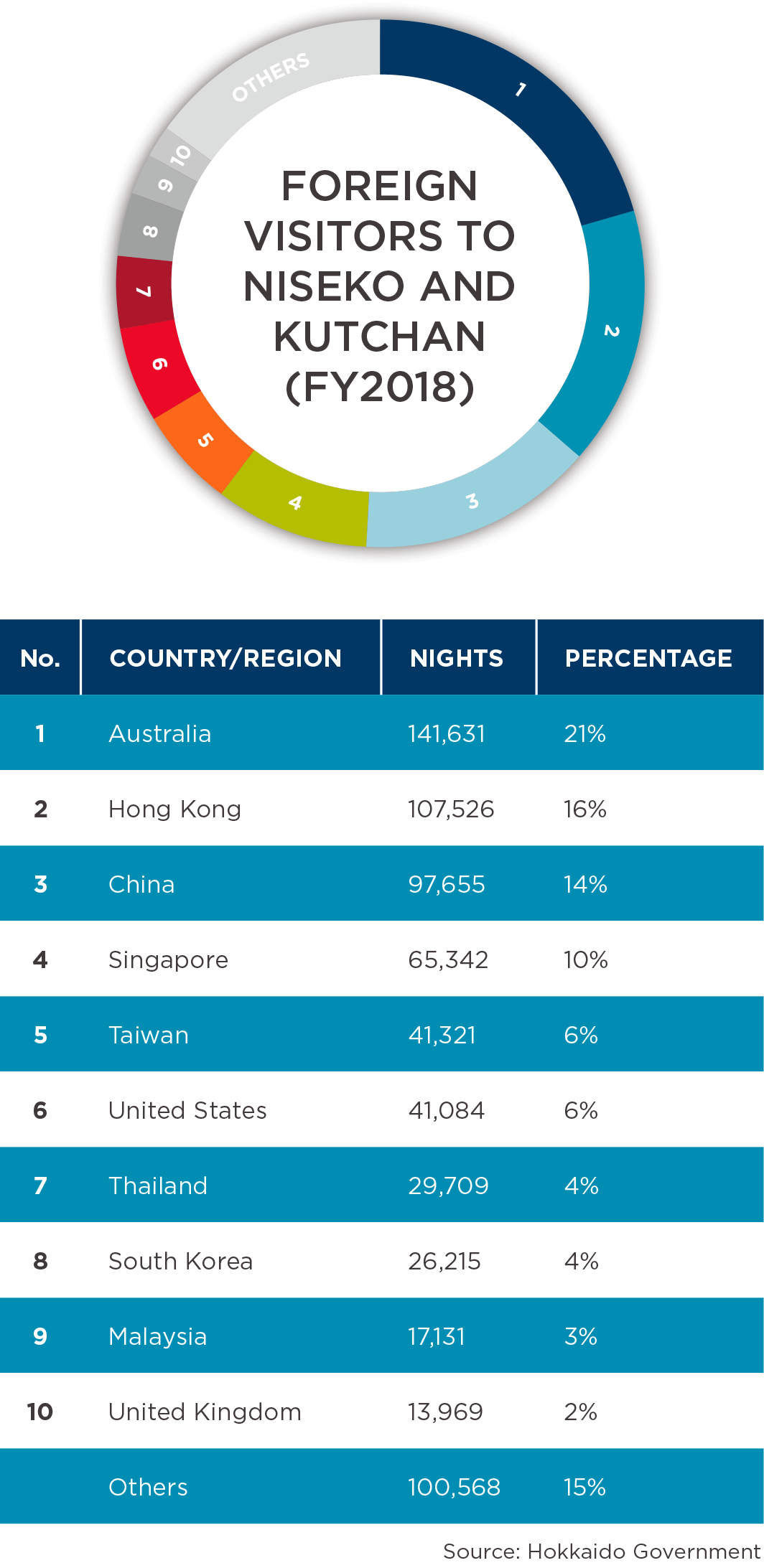Image resolution: width=764 pixels, height=1568 pixels.
Task: Select the olive green segment labeled 4
Action: click(x=295, y=503)
